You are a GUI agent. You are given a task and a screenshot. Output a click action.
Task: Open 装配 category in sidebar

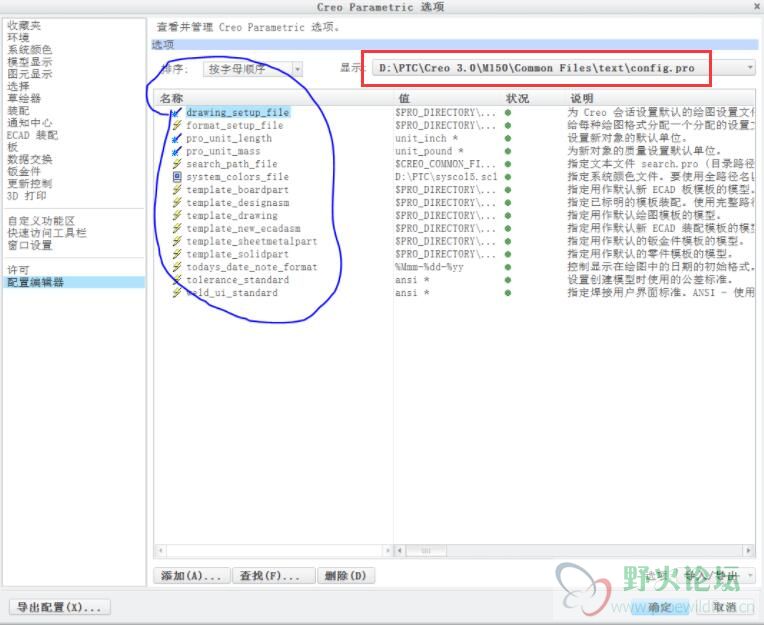pos(18,111)
